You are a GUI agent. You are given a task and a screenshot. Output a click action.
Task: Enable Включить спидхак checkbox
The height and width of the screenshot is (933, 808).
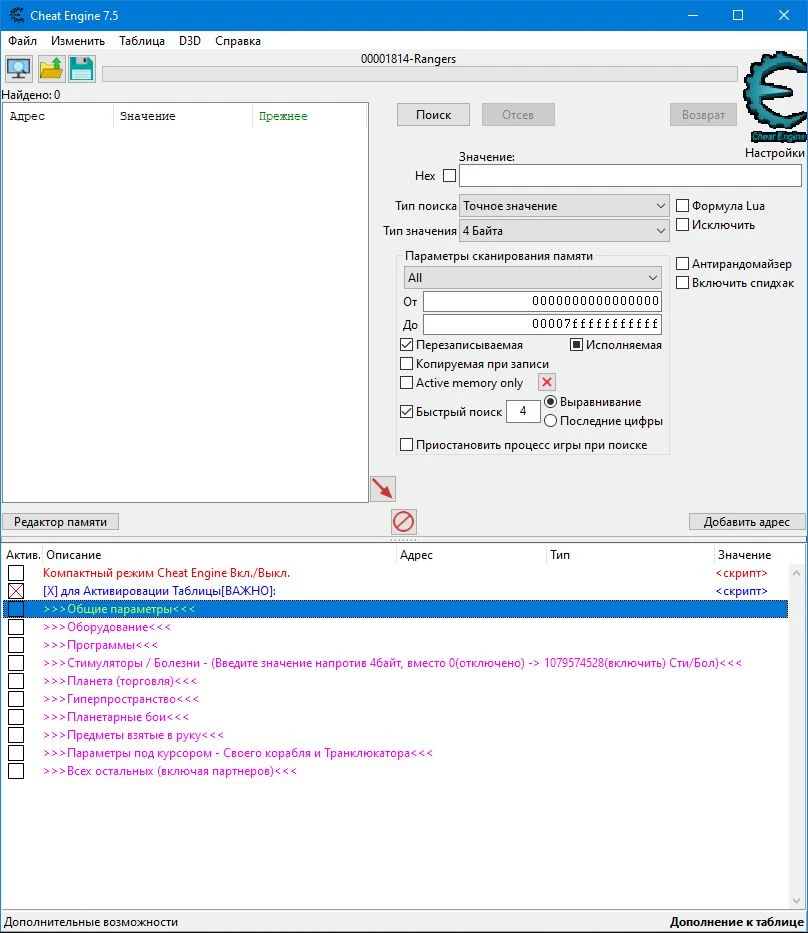coord(682,283)
